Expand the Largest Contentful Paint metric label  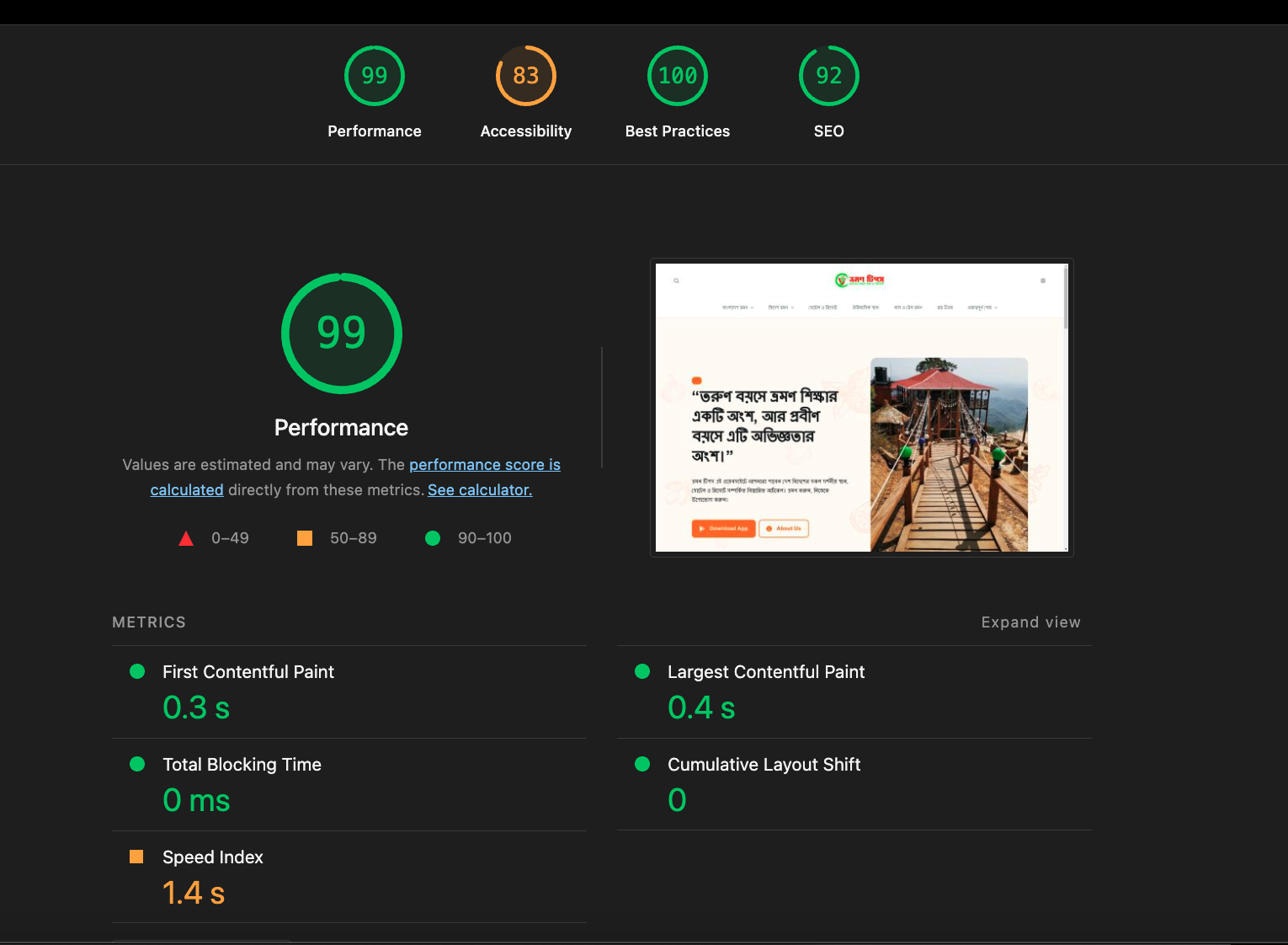tap(765, 672)
